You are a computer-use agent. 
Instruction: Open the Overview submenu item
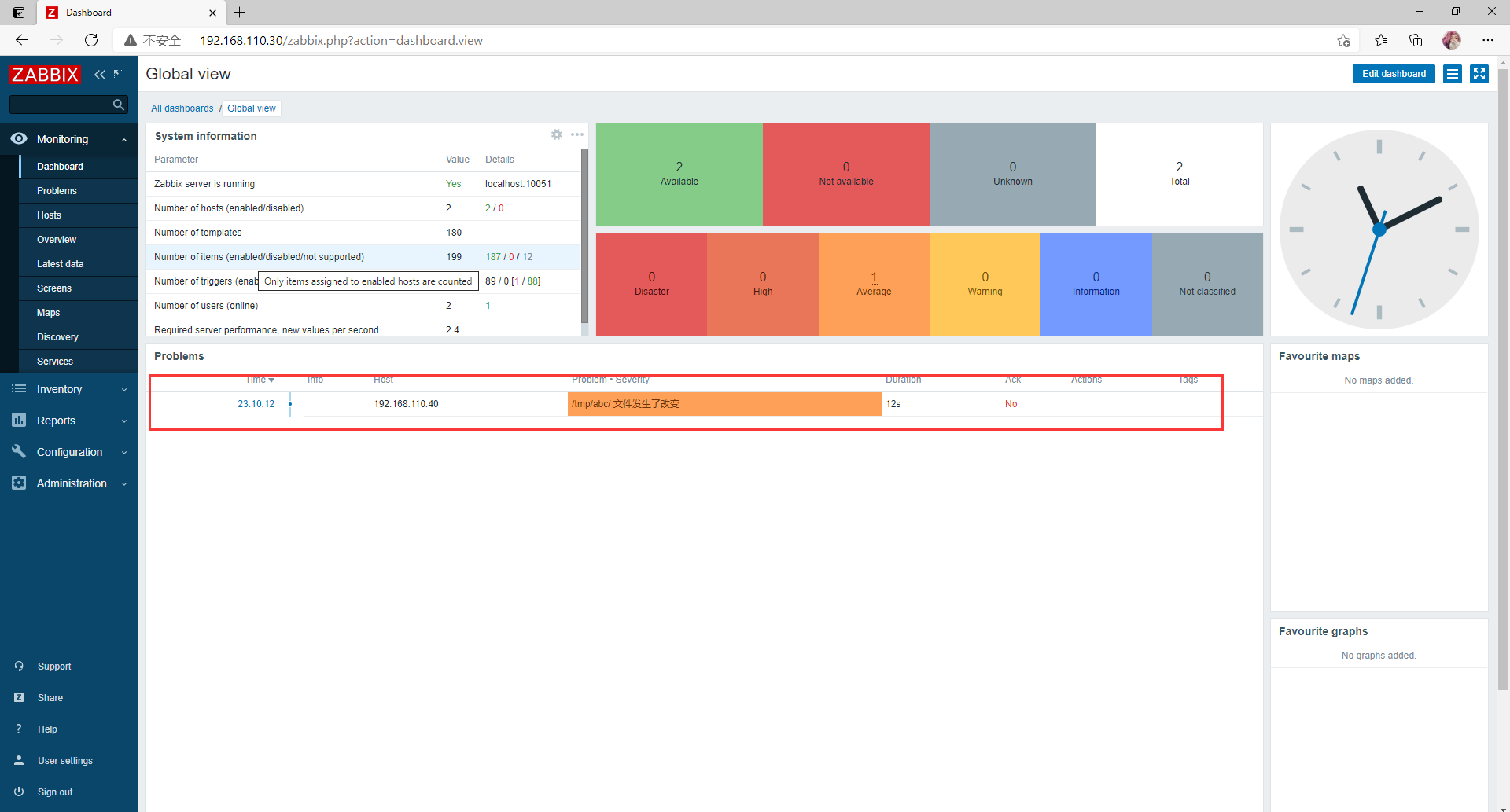[x=79, y=240]
